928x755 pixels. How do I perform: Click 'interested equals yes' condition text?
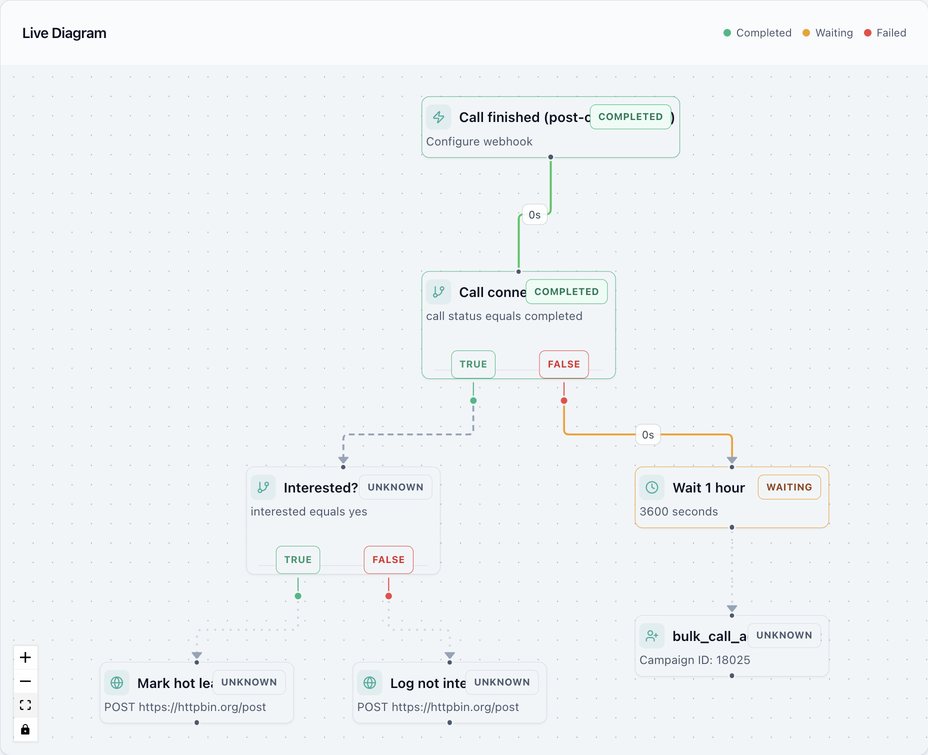(309, 511)
